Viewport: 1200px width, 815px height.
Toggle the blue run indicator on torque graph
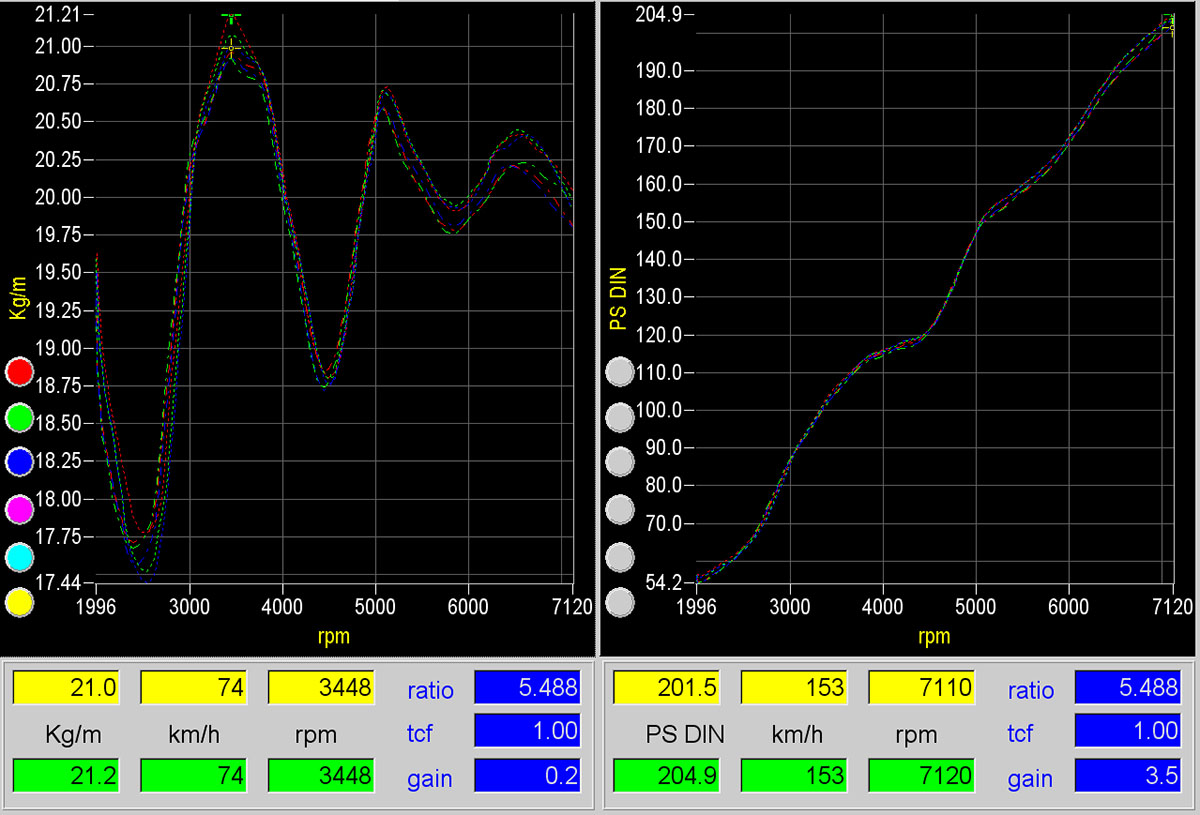[x=20, y=464]
